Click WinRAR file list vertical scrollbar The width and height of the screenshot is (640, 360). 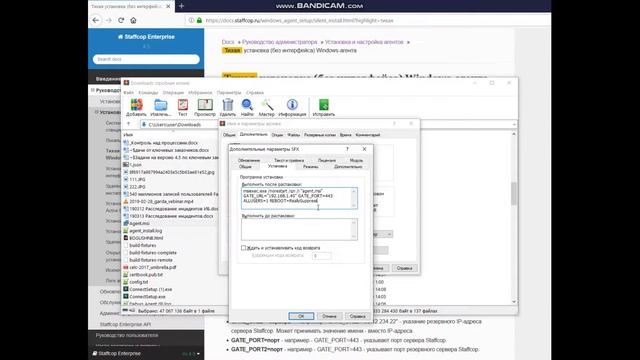[x=514, y=218]
